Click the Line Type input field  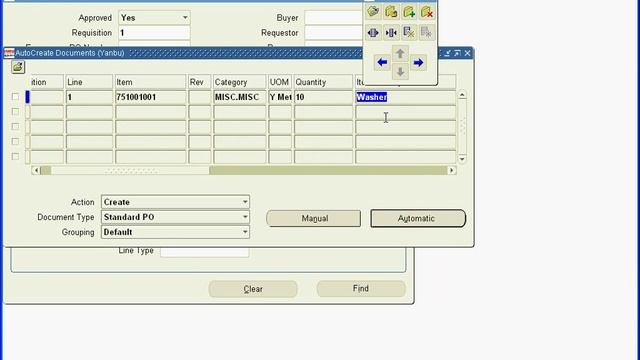pyautogui.click(x=204, y=251)
